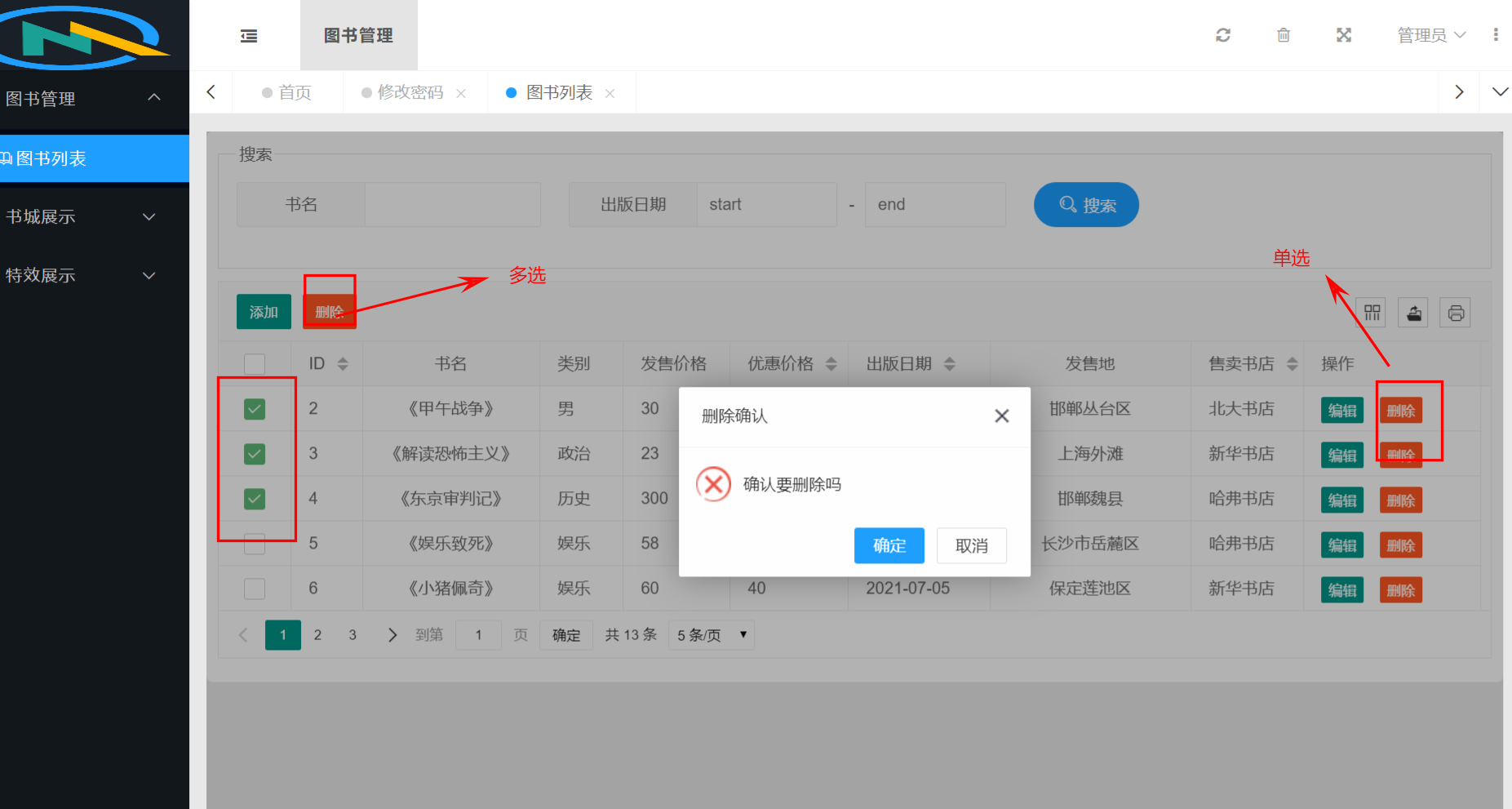This screenshot has width=1512, height=809.
Task: Click the end date input field
Action: pyautogui.click(x=935, y=204)
